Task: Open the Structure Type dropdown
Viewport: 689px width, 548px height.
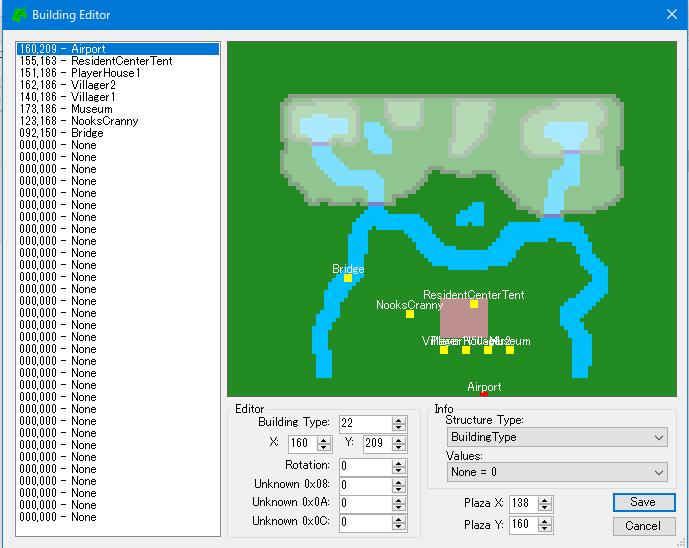Action: point(557,437)
